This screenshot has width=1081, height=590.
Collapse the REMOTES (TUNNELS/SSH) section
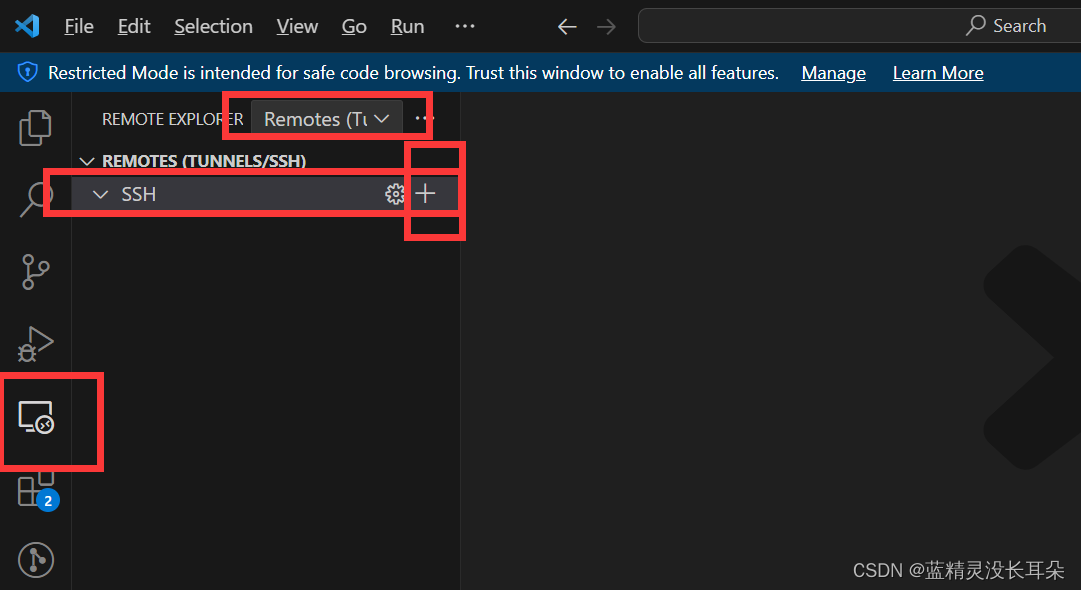87,160
